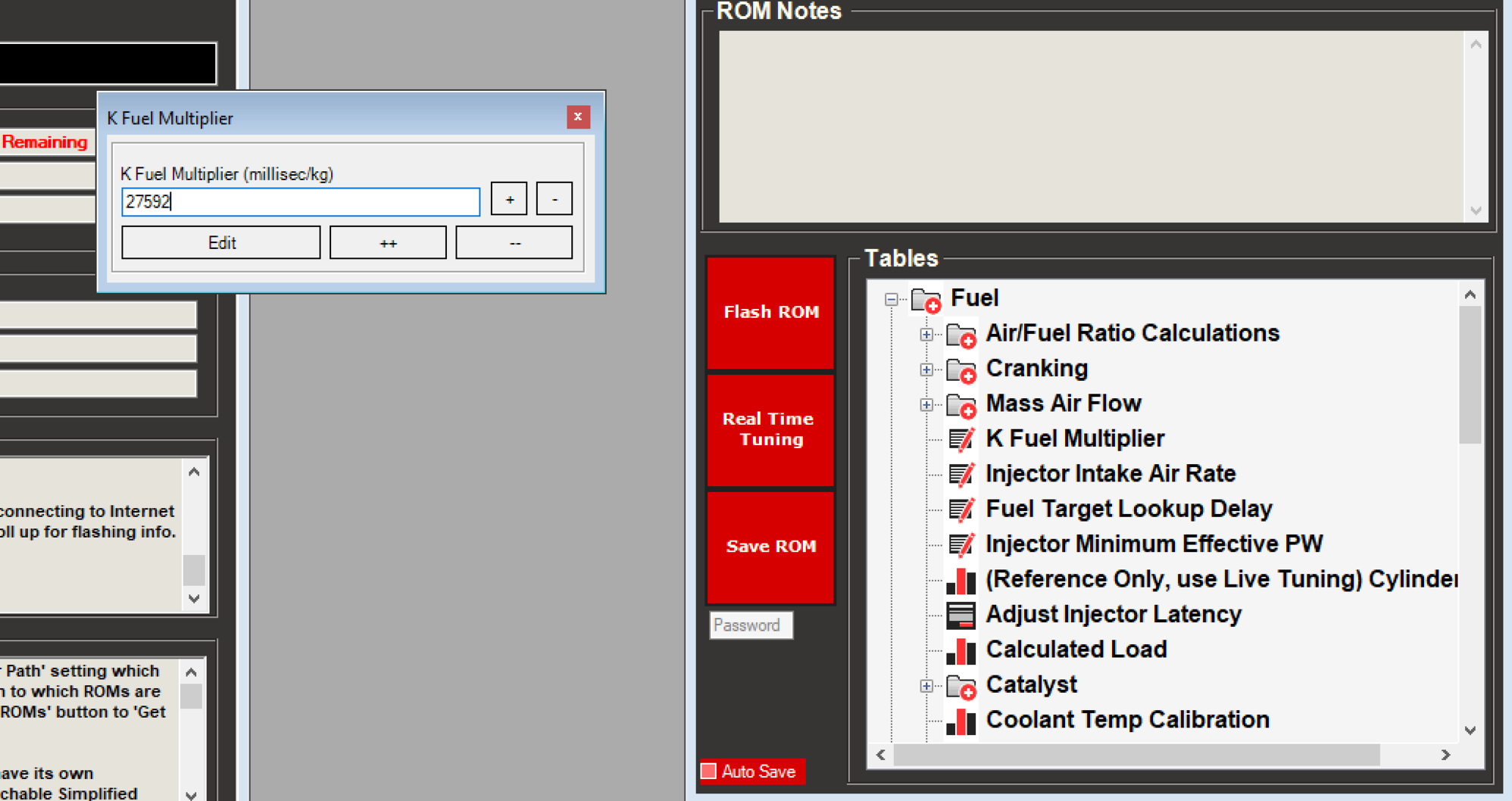Image resolution: width=1512 pixels, height=801 pixels.
Task: Open the K Fuel Multiplier table icon
Action: coord(961,438)
